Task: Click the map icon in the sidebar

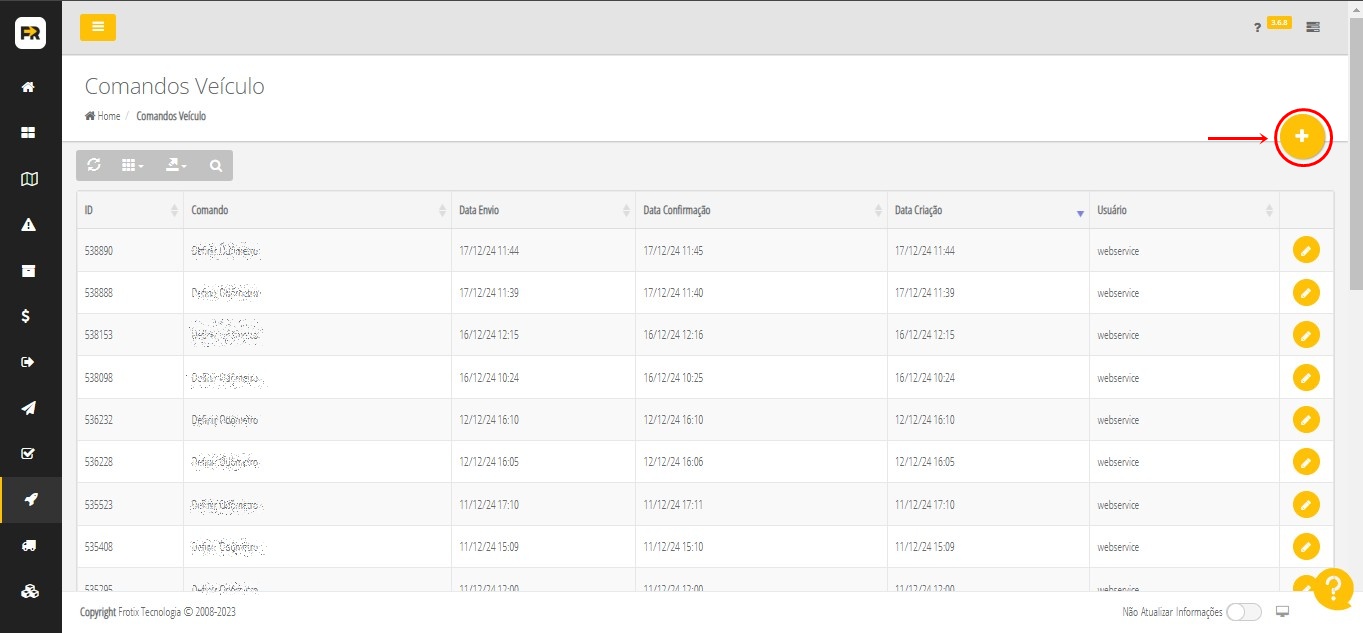Action: pyautogui.click(x=29, y=179)
